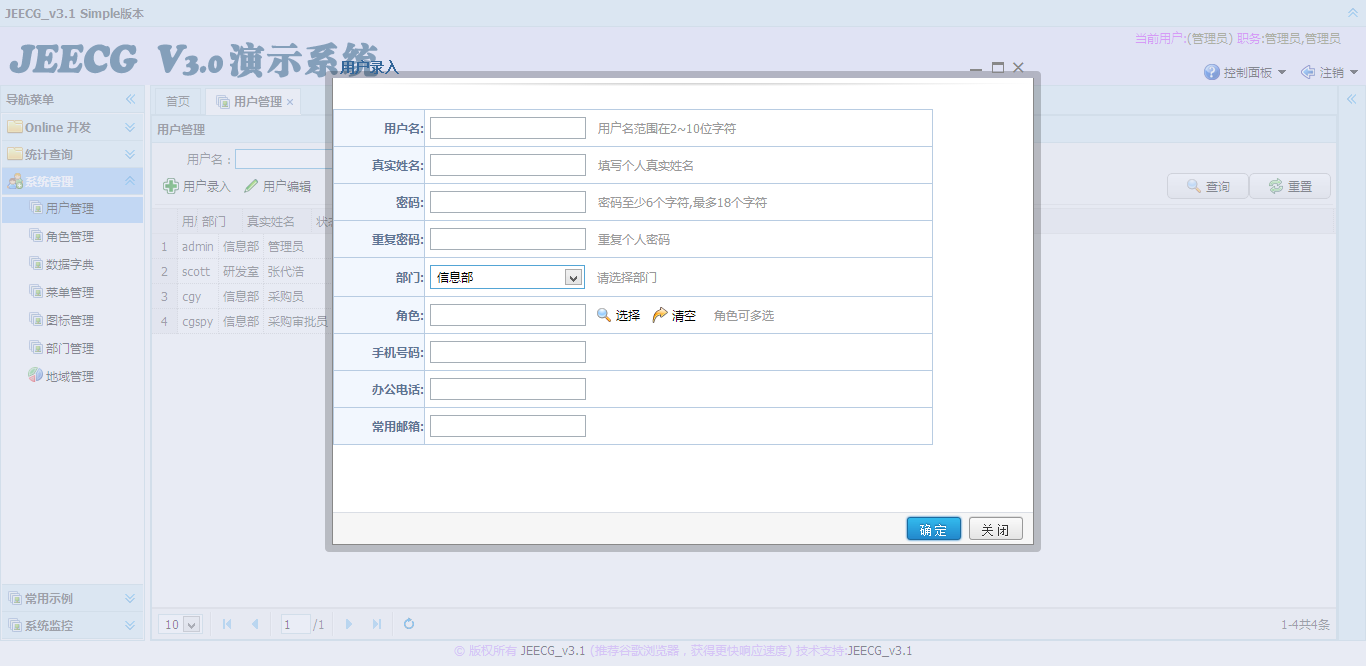
Task: Expand the Online 开发 menu group
Action: 72,127
